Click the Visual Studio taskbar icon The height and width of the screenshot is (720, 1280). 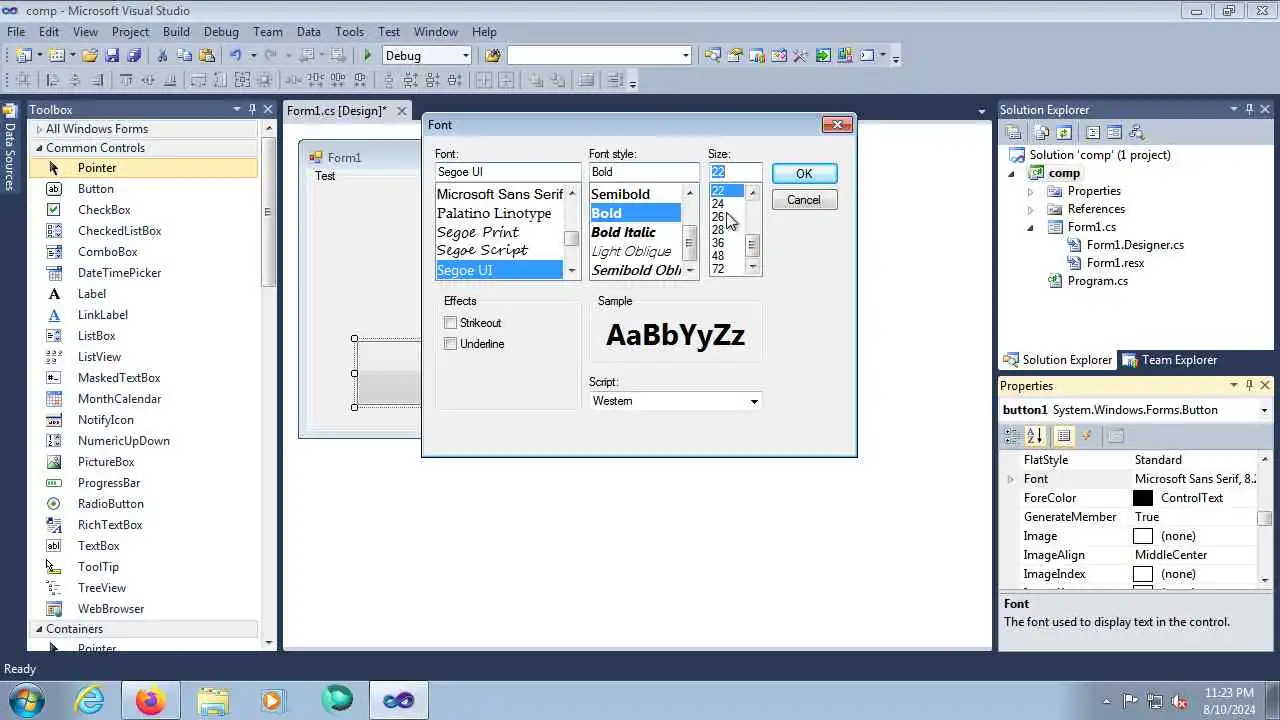[399, 700]
